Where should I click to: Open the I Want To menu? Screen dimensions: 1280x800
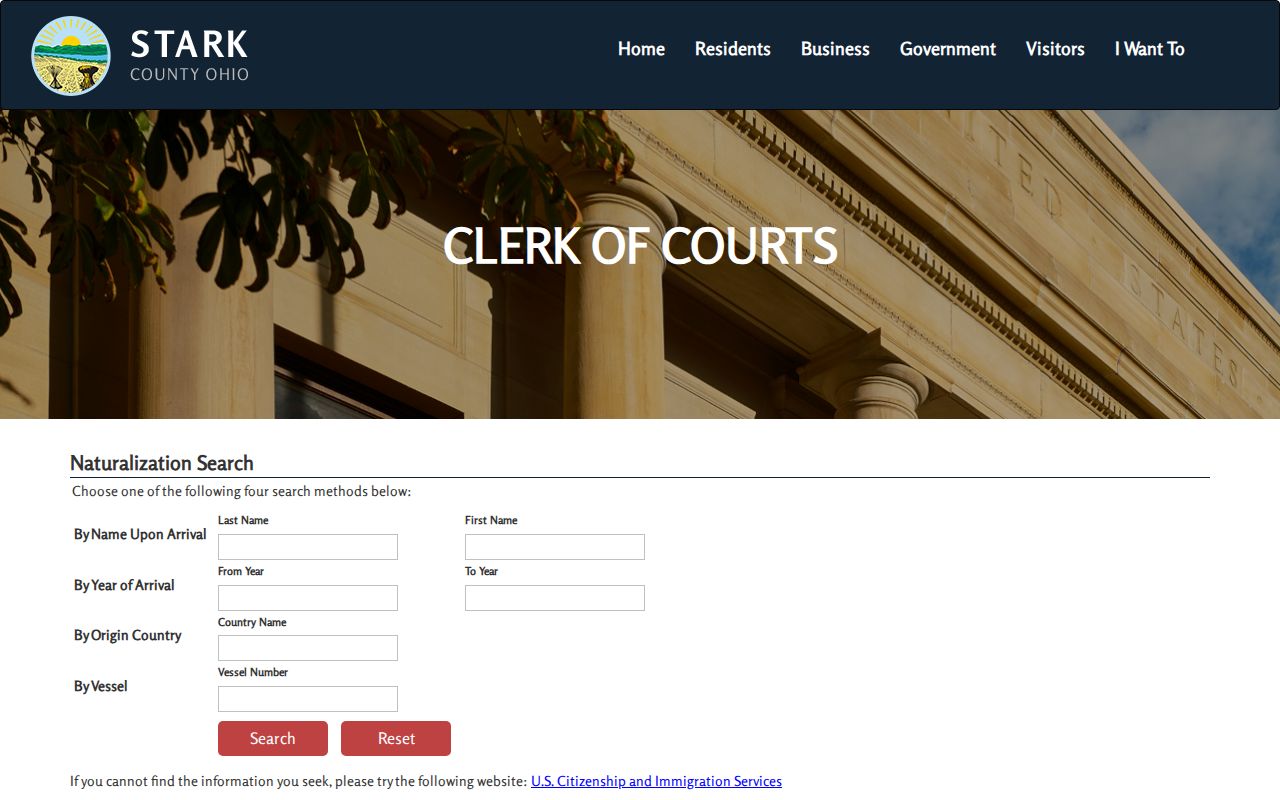click(x=1150, y=49)
